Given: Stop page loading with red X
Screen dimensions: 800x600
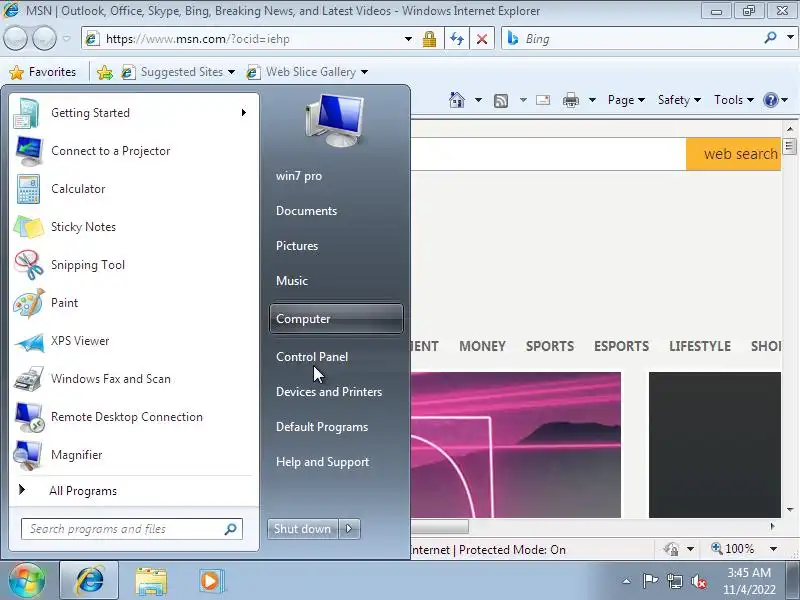Looking at the screenshot, I should 482,39.
